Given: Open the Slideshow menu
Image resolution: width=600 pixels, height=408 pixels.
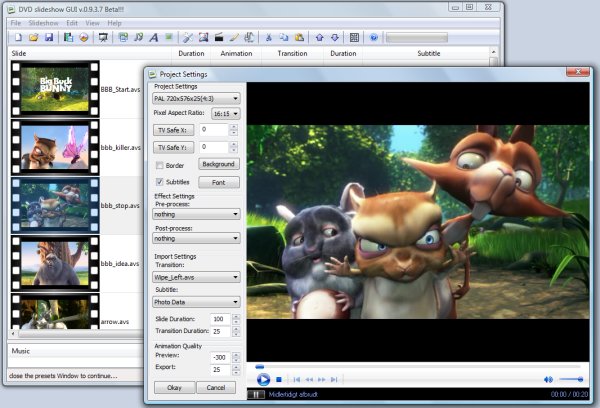Looking at the screenshot, I should [43, 22].
